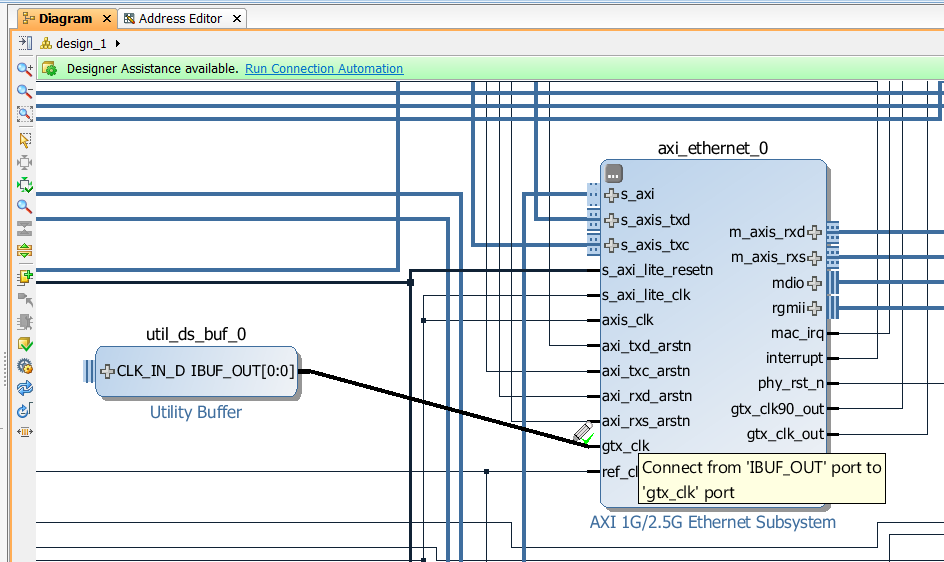Click the Designer Assistance gear icon
The image size is (944, 562).
pos(49,69)
